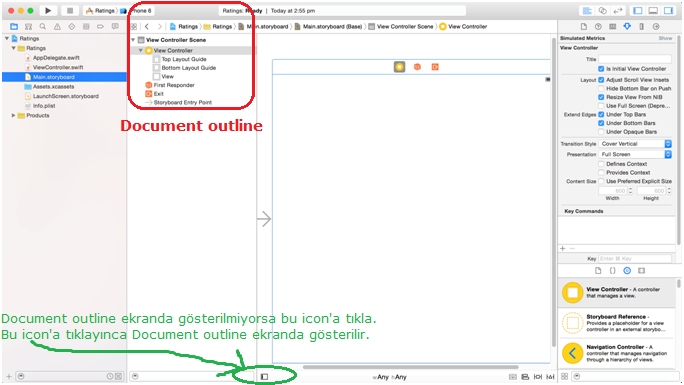Image resolution: width=684 pixels, height=385 pixels.
Task: Switch to Standard editor
Action: (x=588, y=10)
